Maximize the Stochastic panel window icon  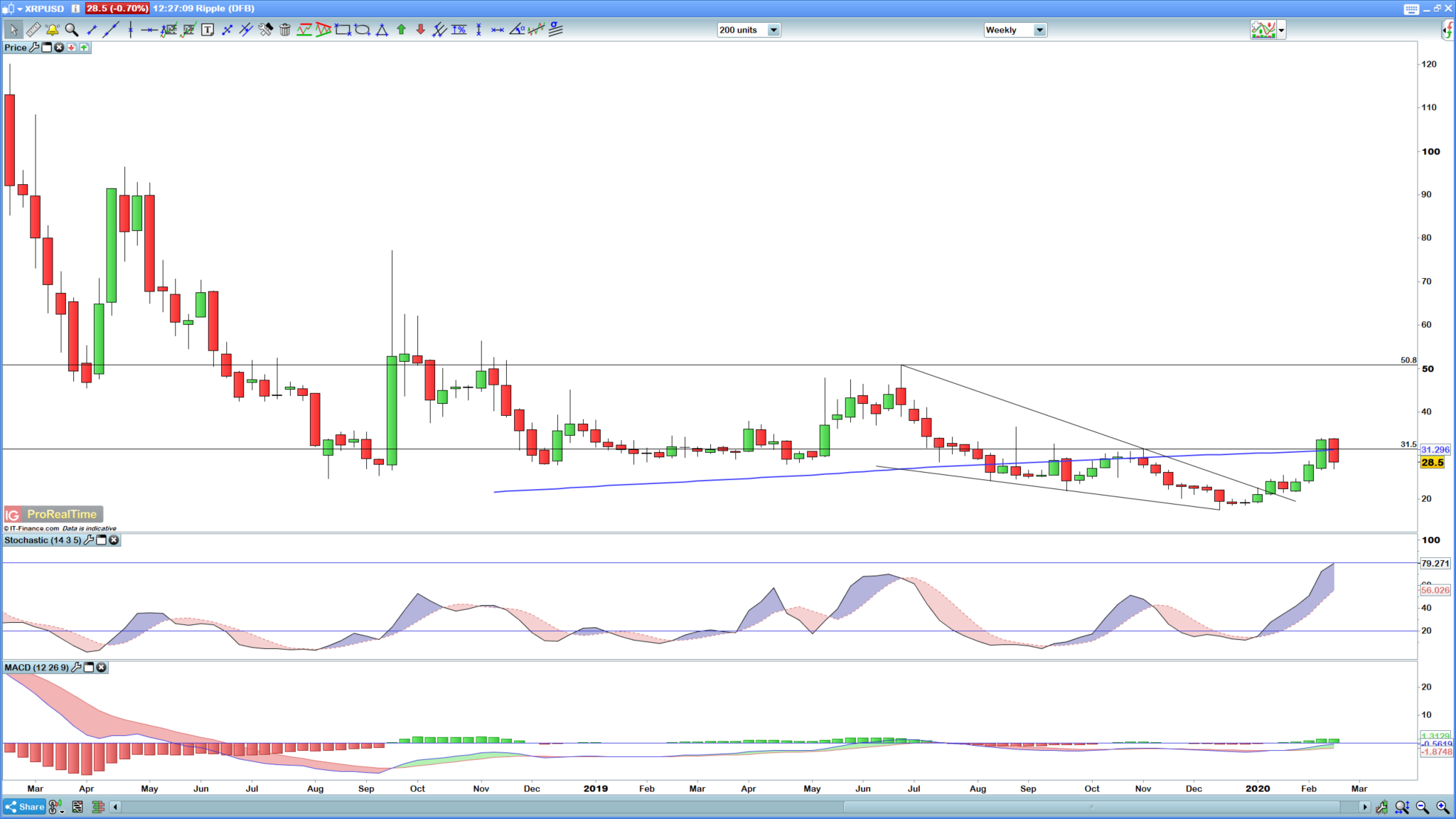[x=102, y=540]
